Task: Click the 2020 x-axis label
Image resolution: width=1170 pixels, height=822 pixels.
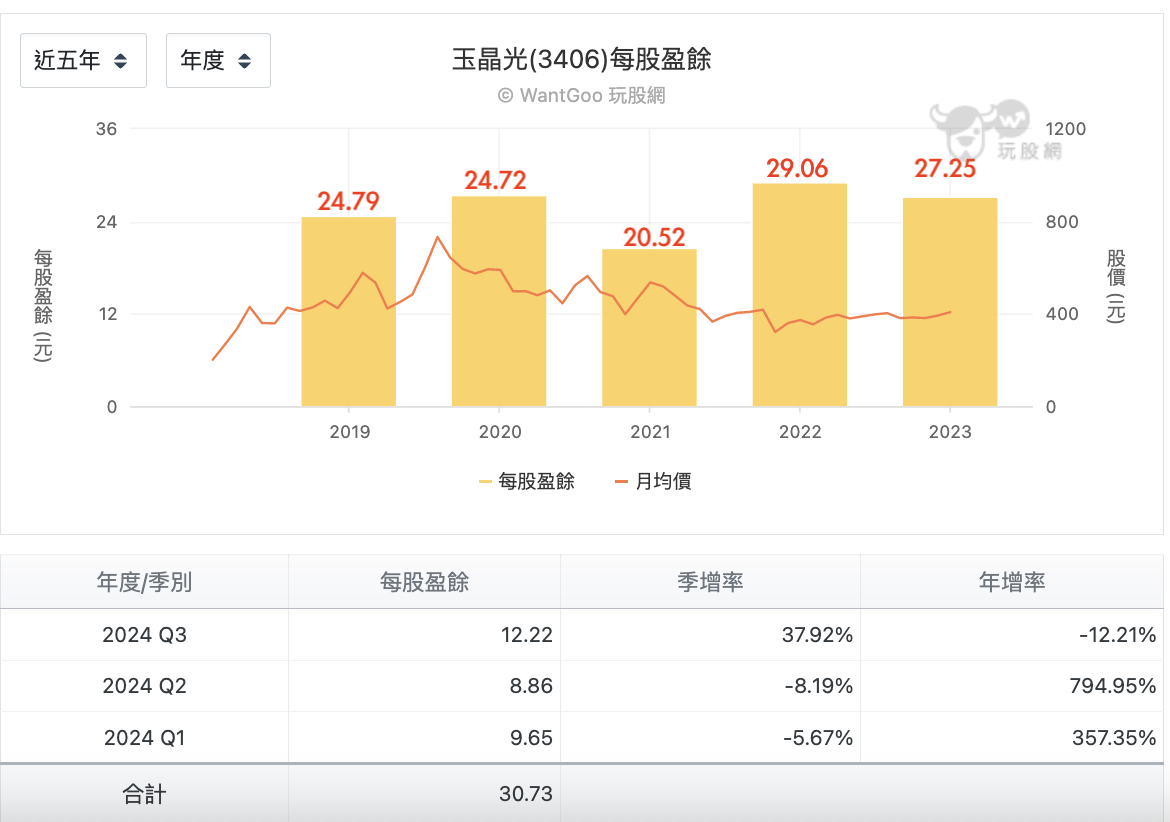Action: pyautogui.click(x=500, y=432)
